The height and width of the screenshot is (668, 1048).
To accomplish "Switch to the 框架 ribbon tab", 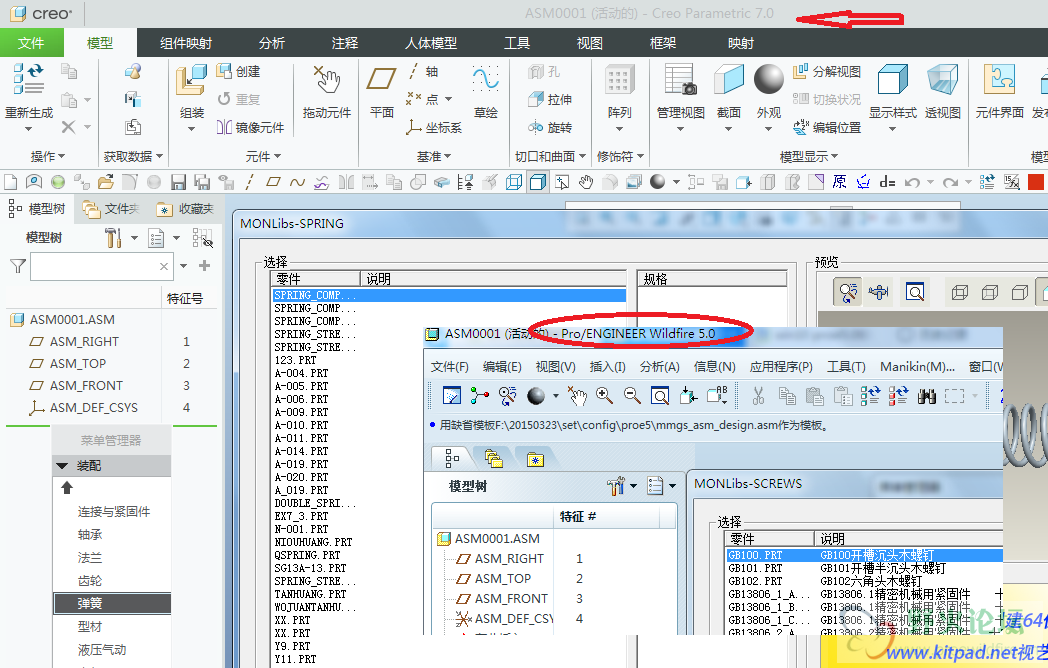I will (662, 43).
